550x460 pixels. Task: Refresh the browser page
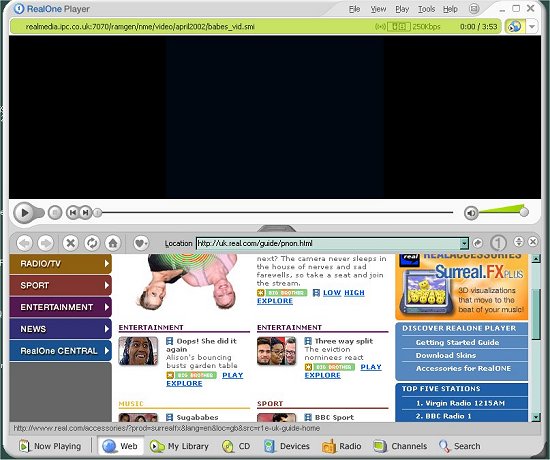click(x=92, y=243)
